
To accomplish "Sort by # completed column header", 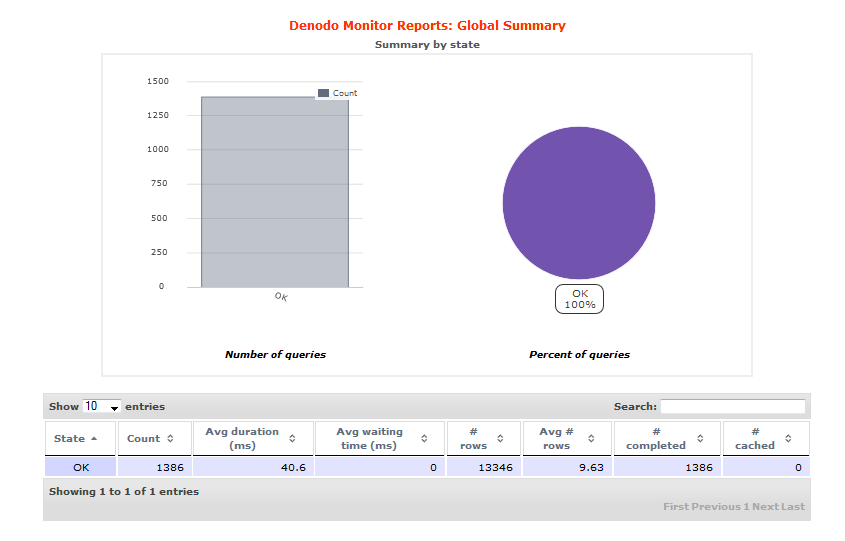I will [x=667, y=439].
